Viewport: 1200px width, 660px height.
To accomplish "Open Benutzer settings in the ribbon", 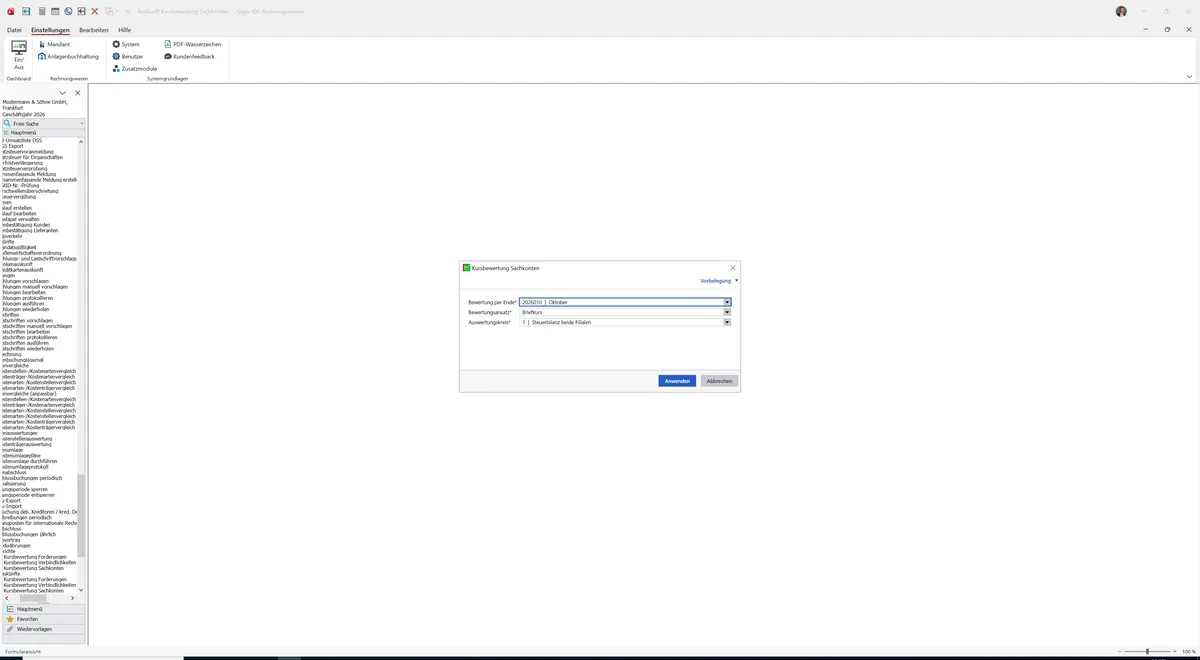I will click(x=128, y=57).
